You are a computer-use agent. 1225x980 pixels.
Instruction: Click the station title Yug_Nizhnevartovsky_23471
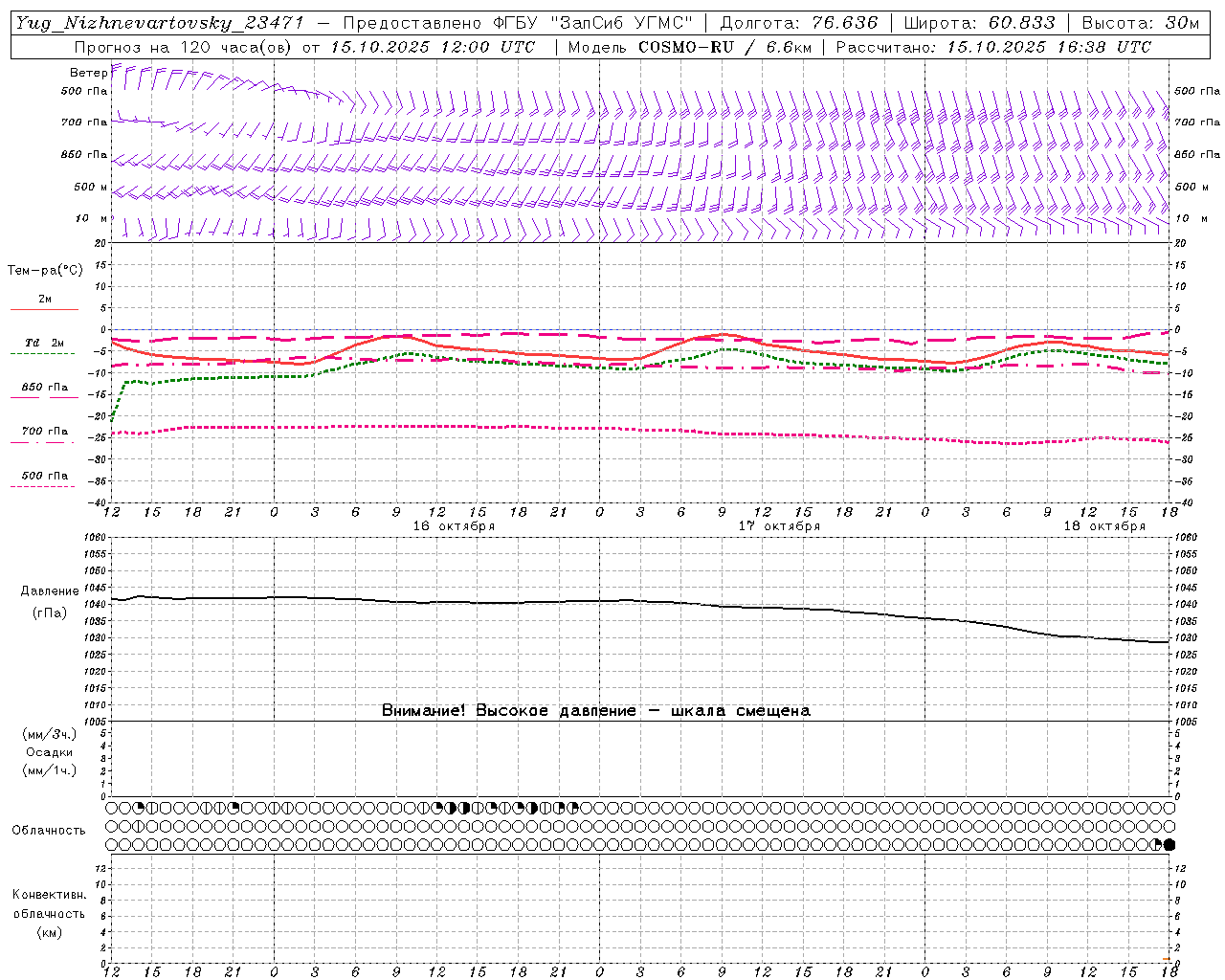pyautogui.click(x=160, y=23)
